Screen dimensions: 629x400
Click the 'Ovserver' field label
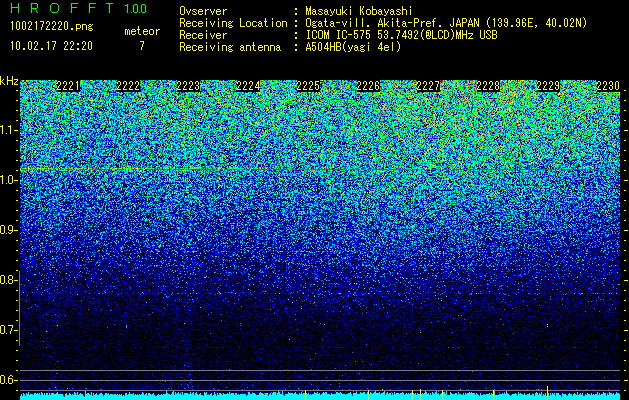(x=203, y=11)
